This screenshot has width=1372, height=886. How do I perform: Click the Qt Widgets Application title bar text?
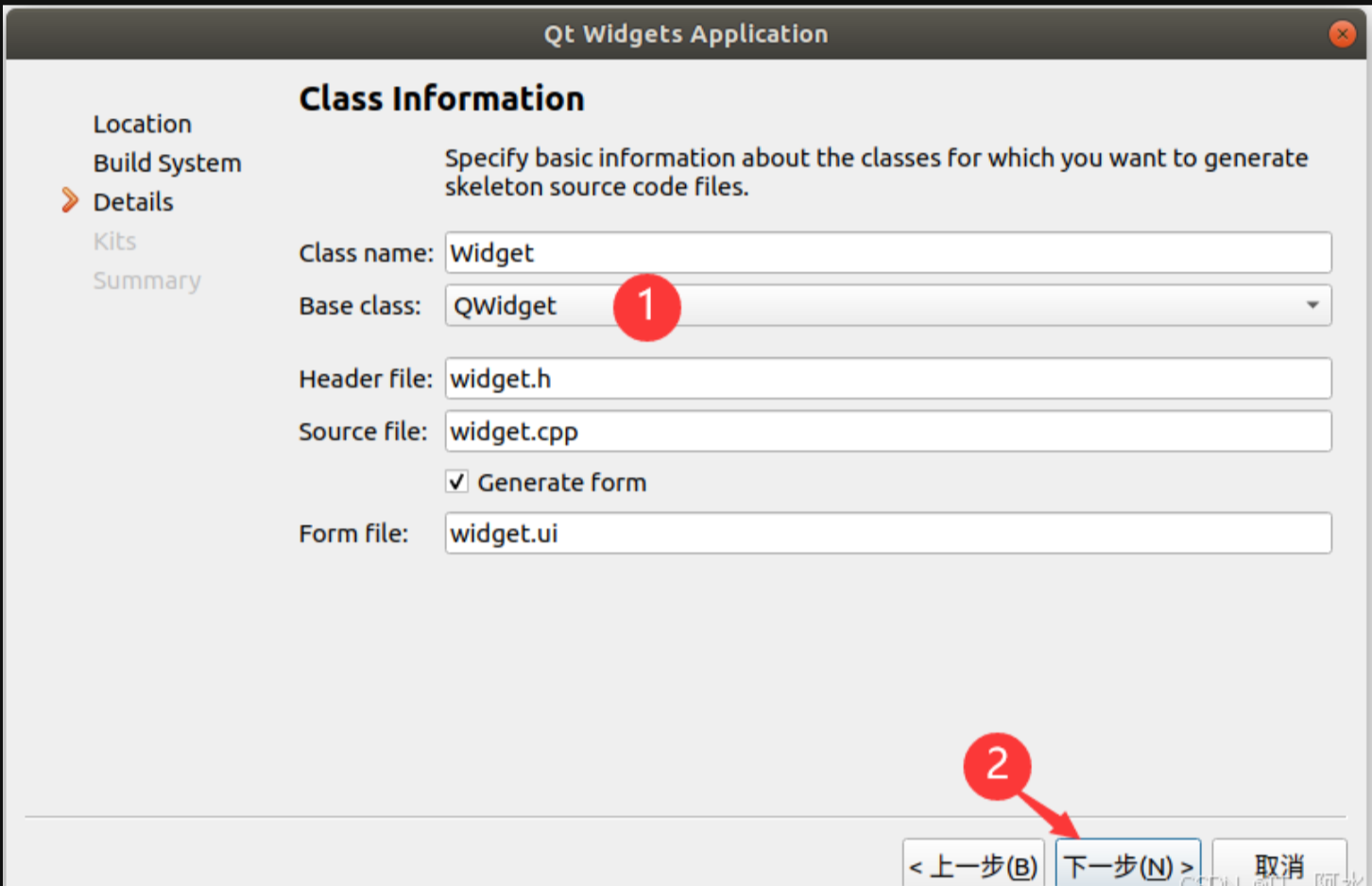click(x=686, y=34)
